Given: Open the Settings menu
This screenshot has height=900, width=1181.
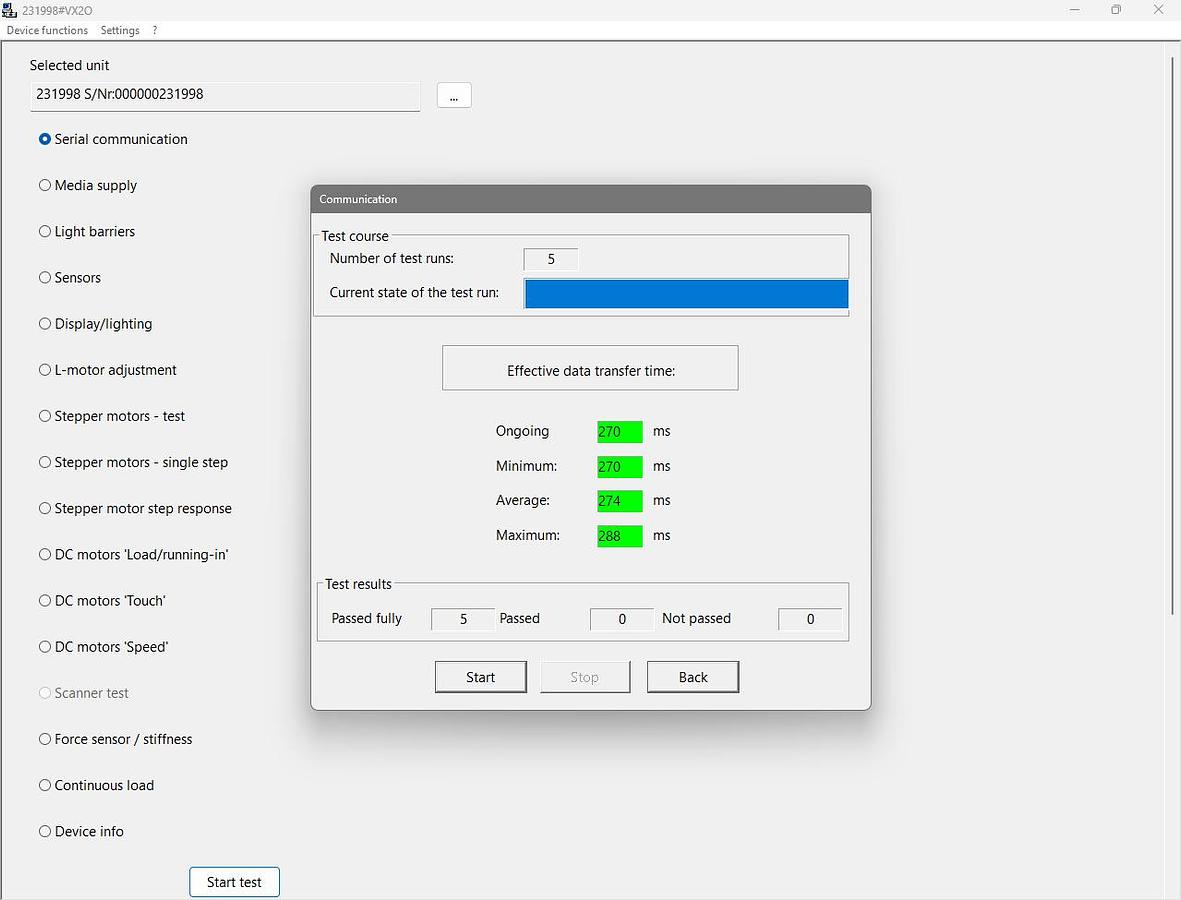Looking at the screenshot, I should pos(120,30).
